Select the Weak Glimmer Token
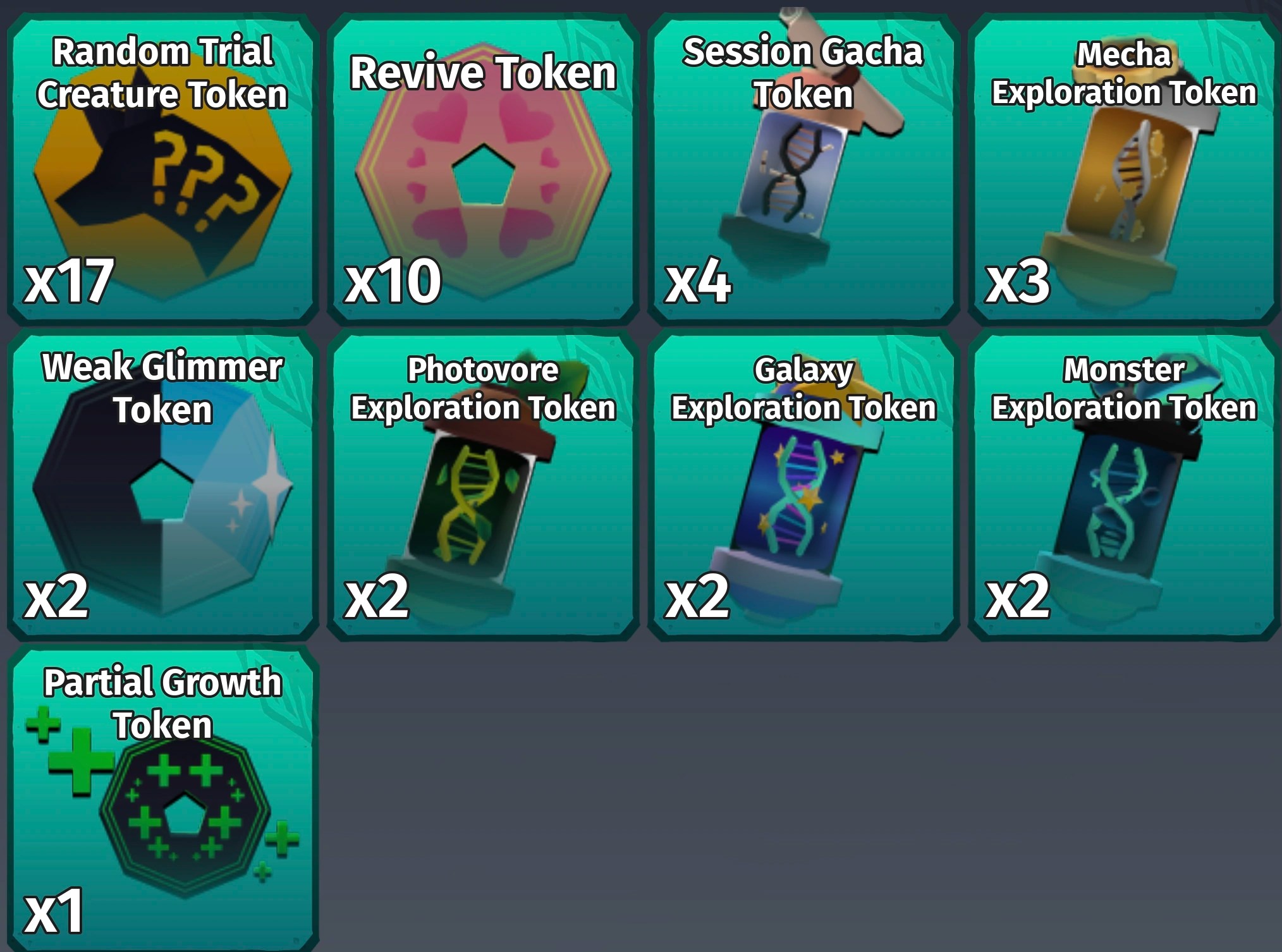The image size is (1282, 952). (162, 485)
